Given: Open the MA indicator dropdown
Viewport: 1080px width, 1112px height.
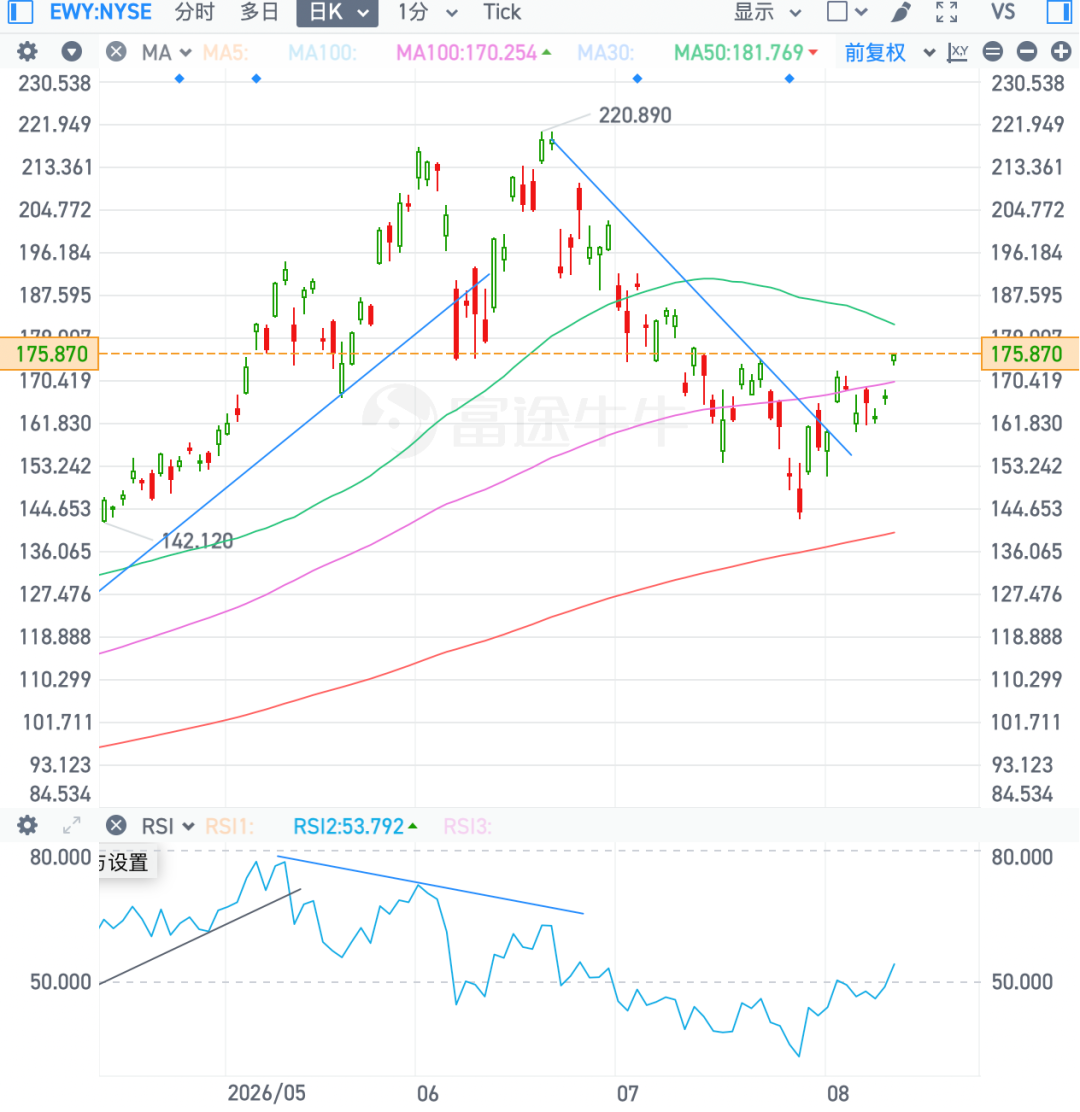Looking at the screenshot, I should click(167, 52).
